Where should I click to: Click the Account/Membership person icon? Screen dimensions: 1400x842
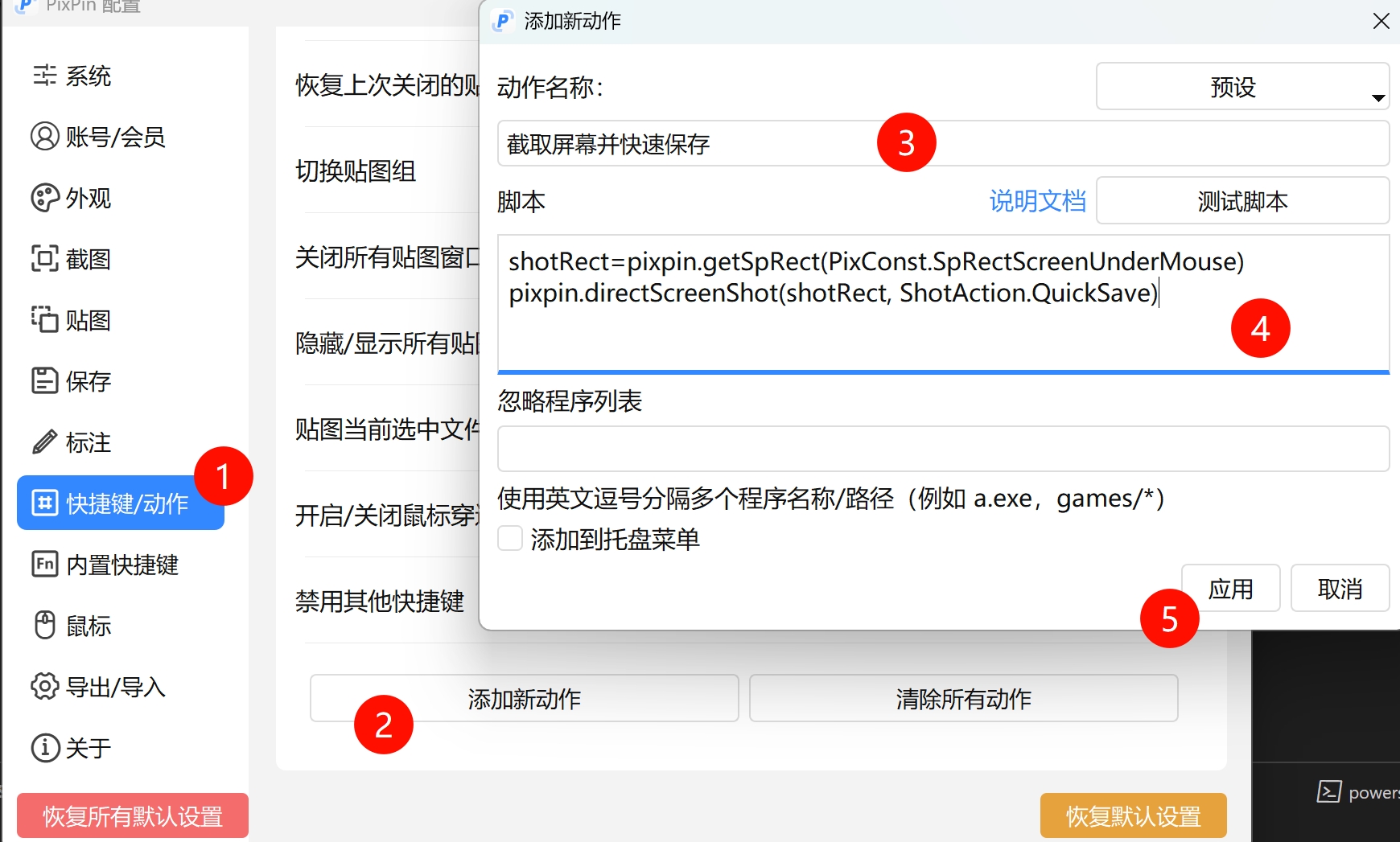point(44,137)
